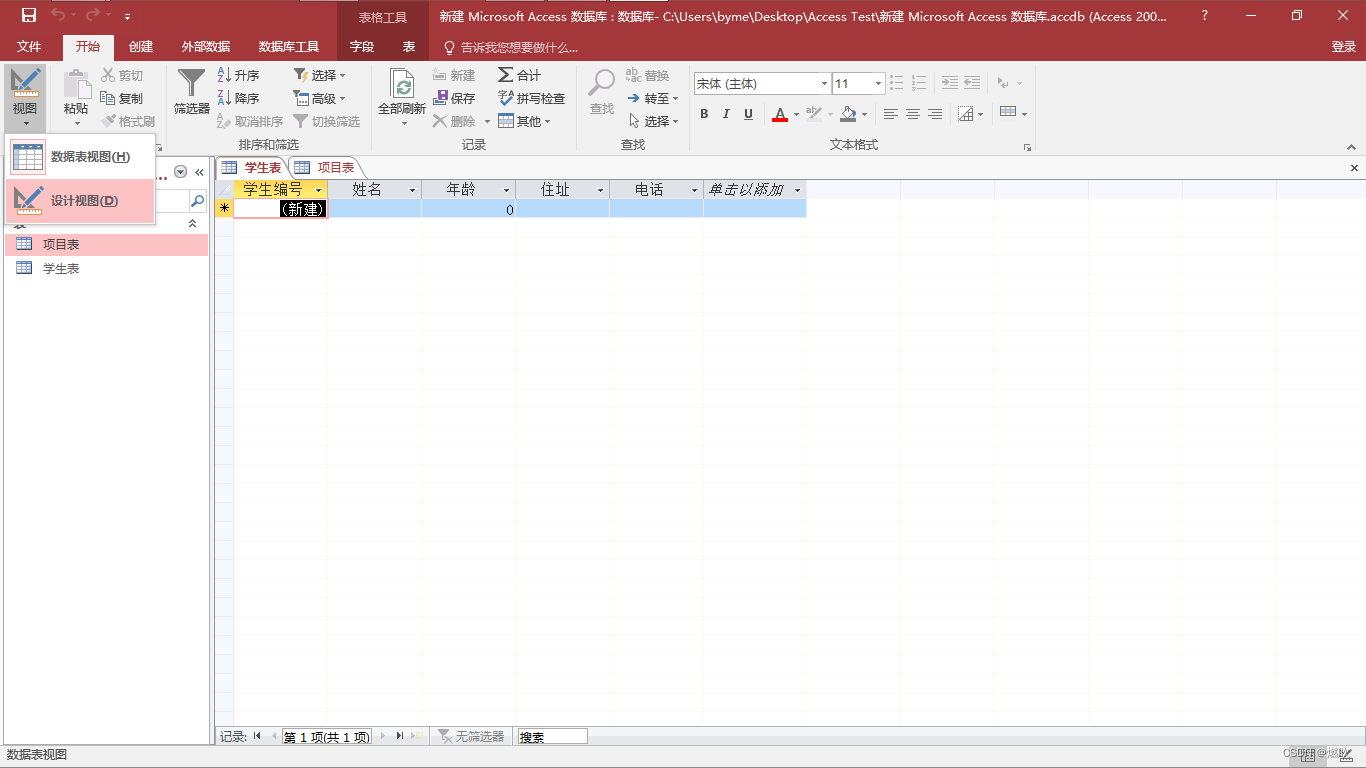Switch to the 创建 ribbon tab
The width and height of the screenshot is (1366, 768).
point(141,47)
